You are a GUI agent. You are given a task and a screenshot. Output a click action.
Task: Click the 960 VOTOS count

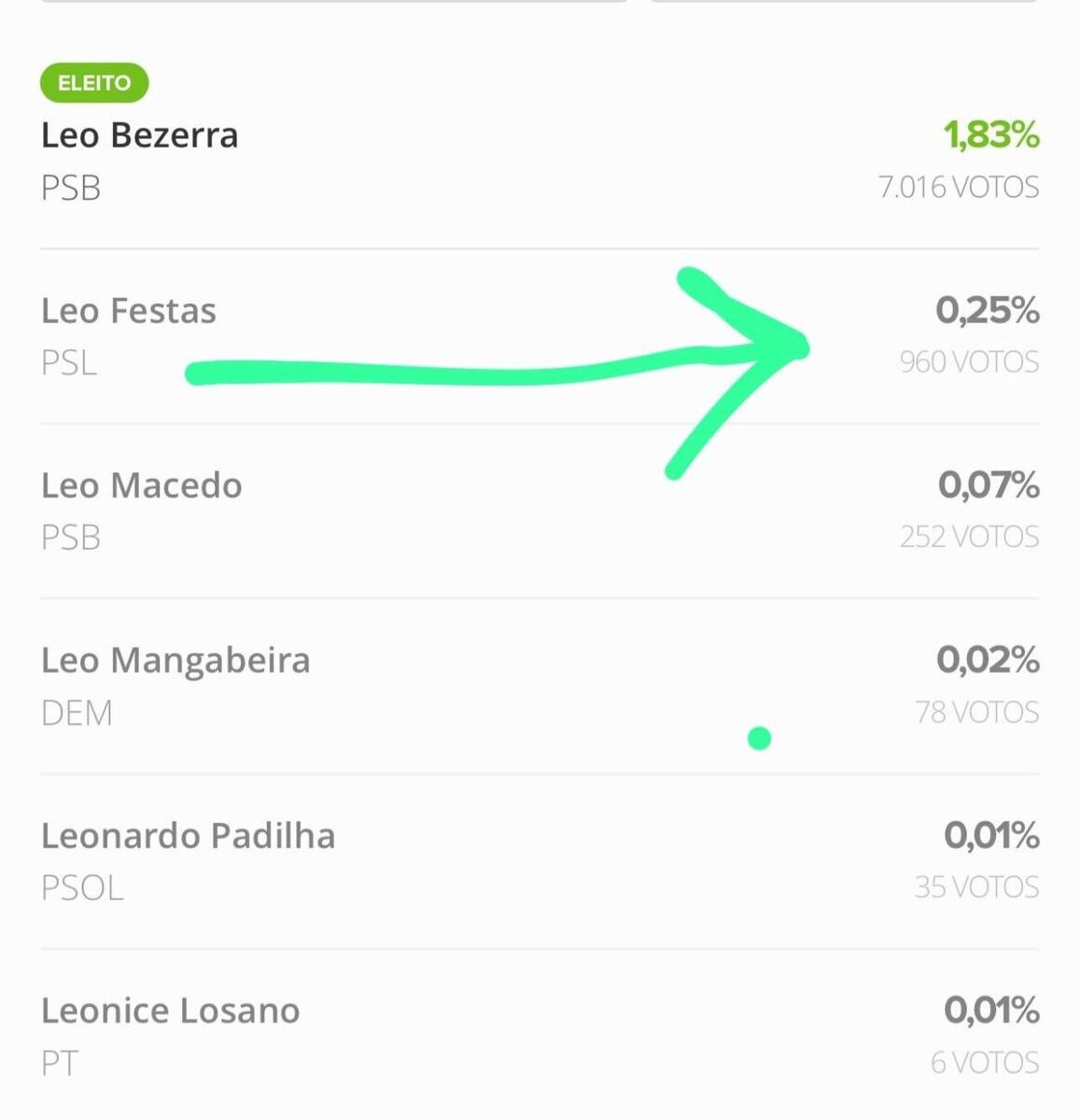[x=969, y=362]
